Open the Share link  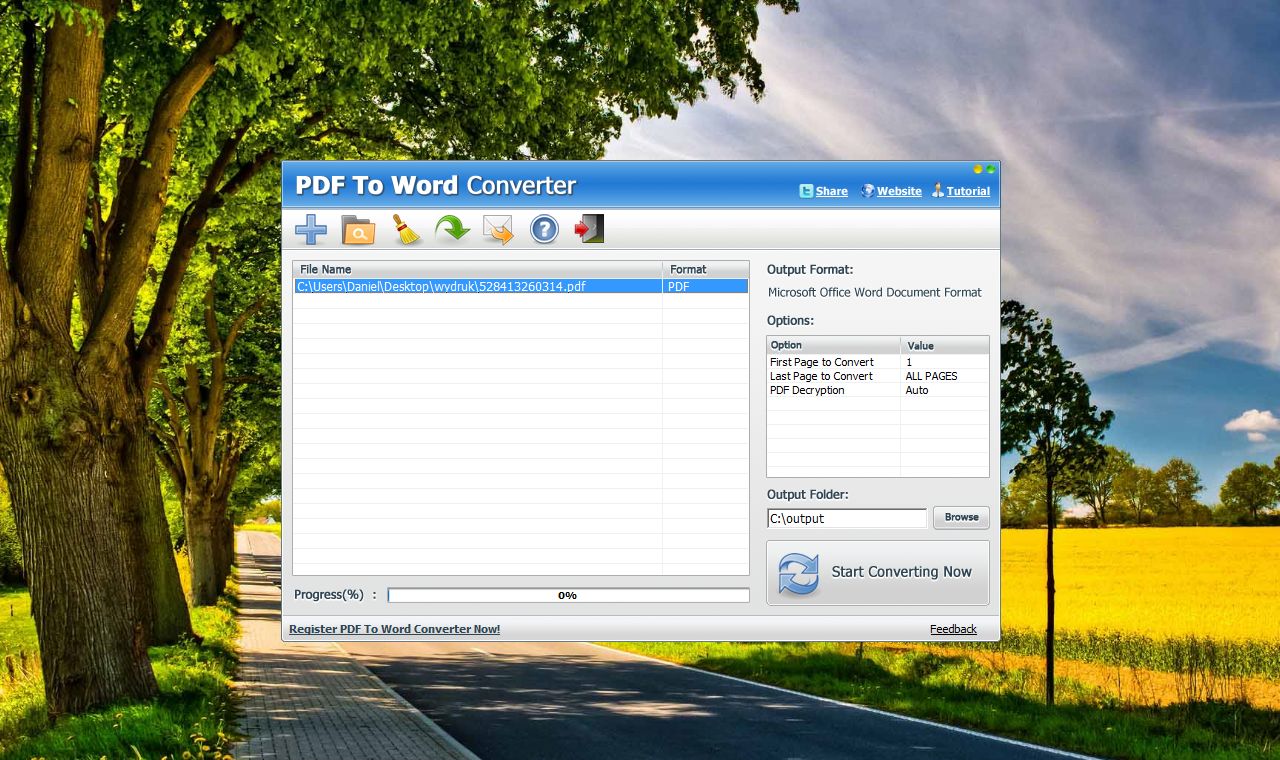[831, 191]
